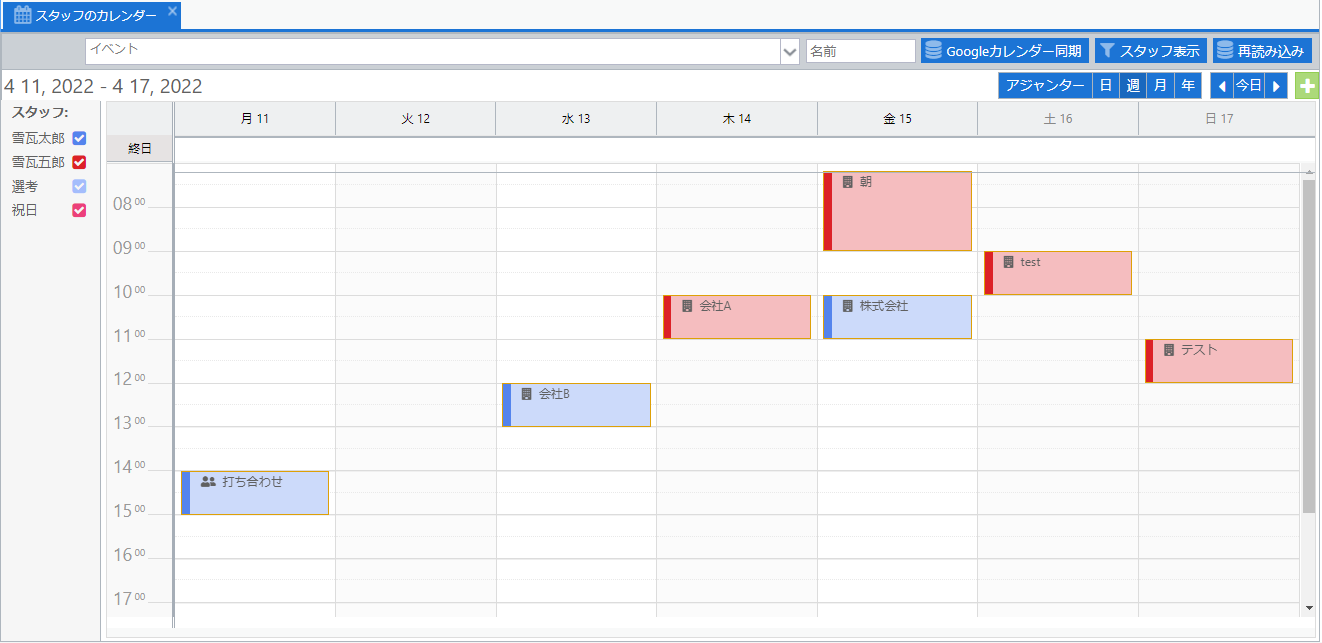Click the 水 13 day header

(576, 119)
